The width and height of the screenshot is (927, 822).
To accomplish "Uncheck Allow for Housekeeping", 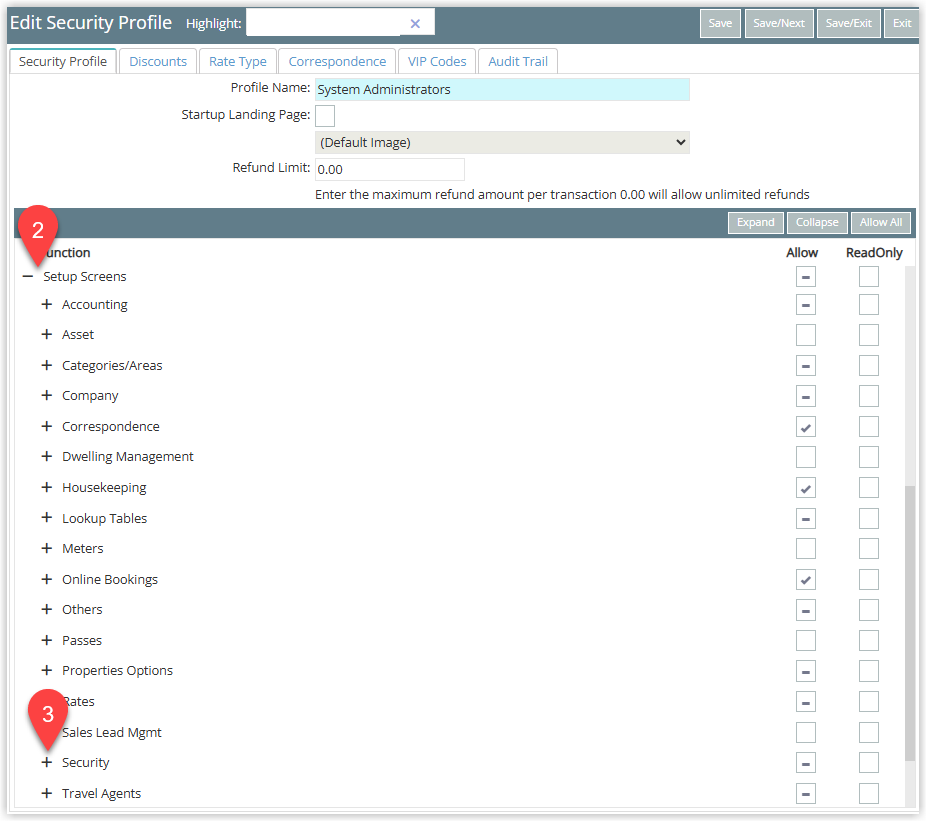I will 805,488.
